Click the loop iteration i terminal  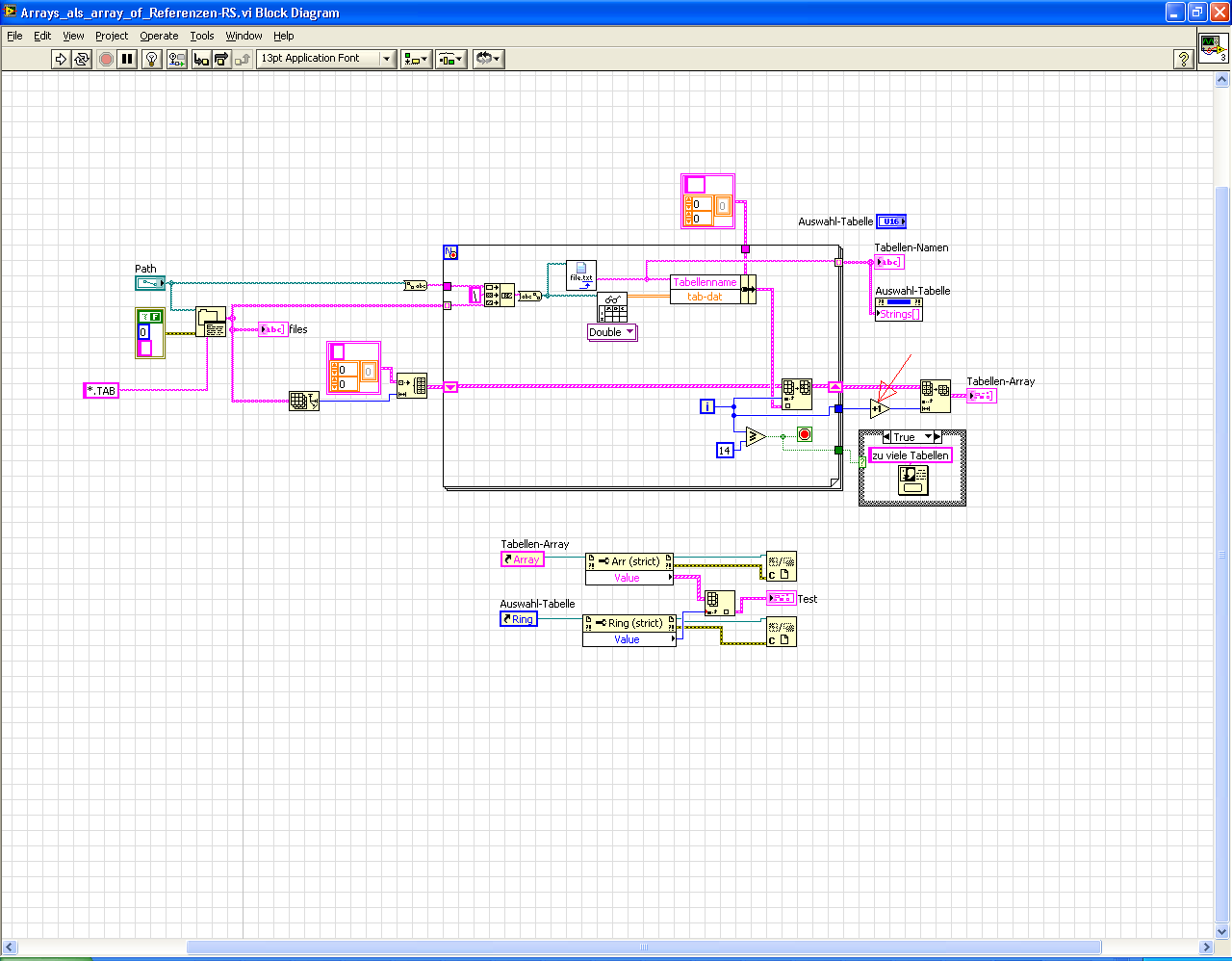707,407
